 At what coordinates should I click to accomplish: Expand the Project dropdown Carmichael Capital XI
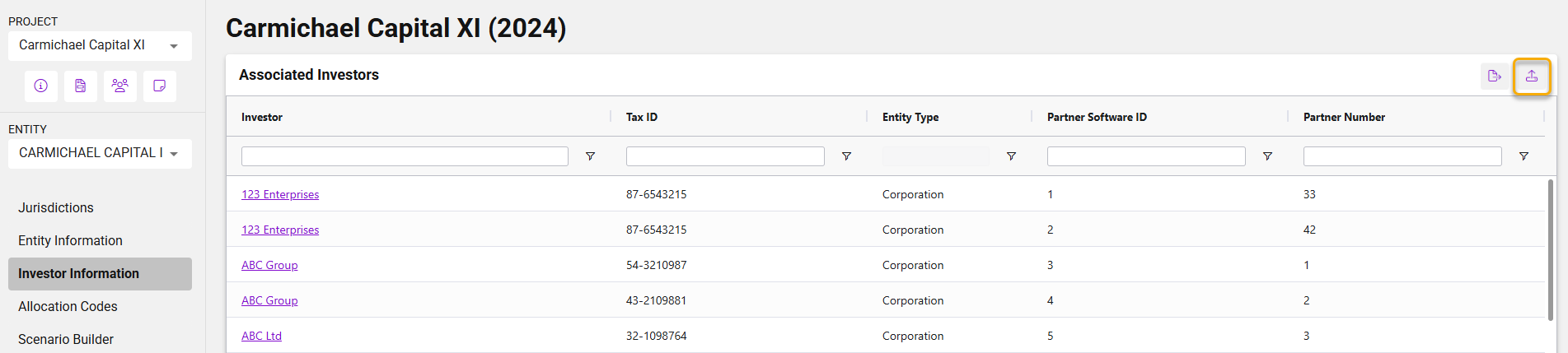(100, 46)
